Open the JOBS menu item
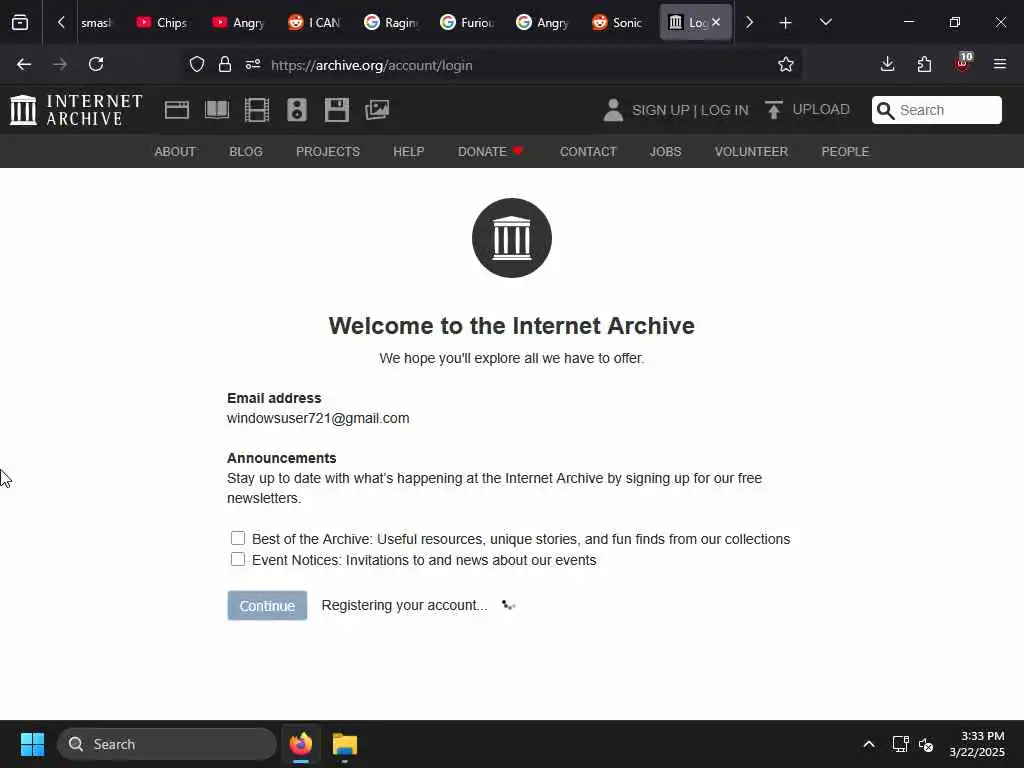The height and width of the screenshot is (768, 1024). click(665, 152)
